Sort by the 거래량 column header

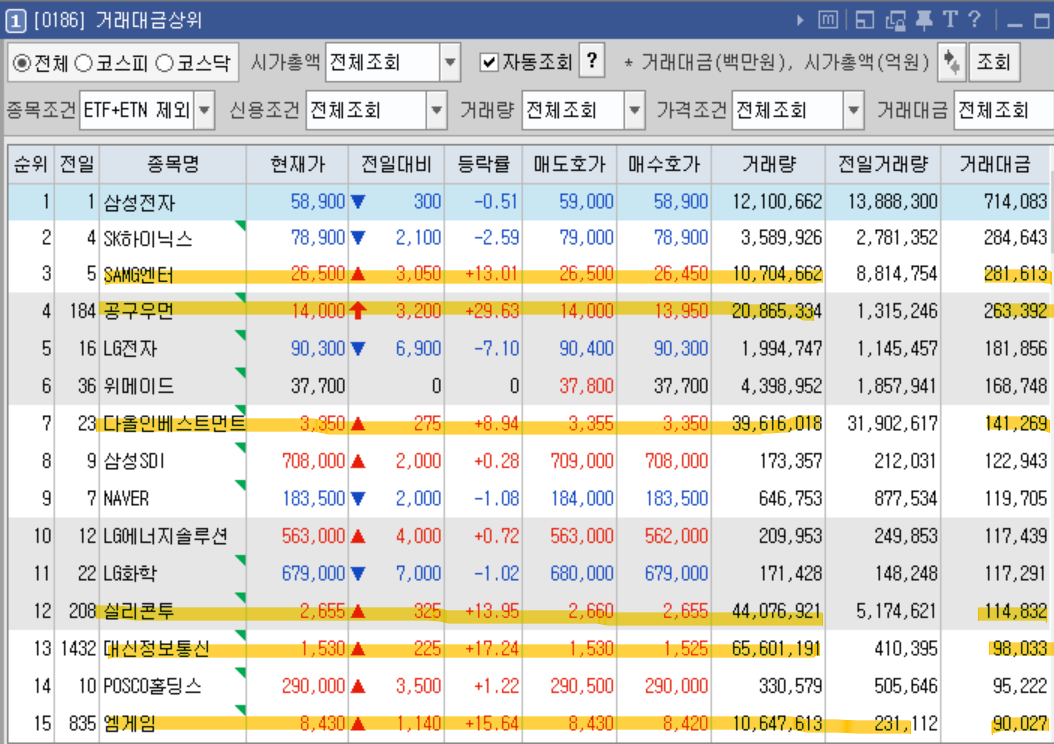(x=768, y=164)
